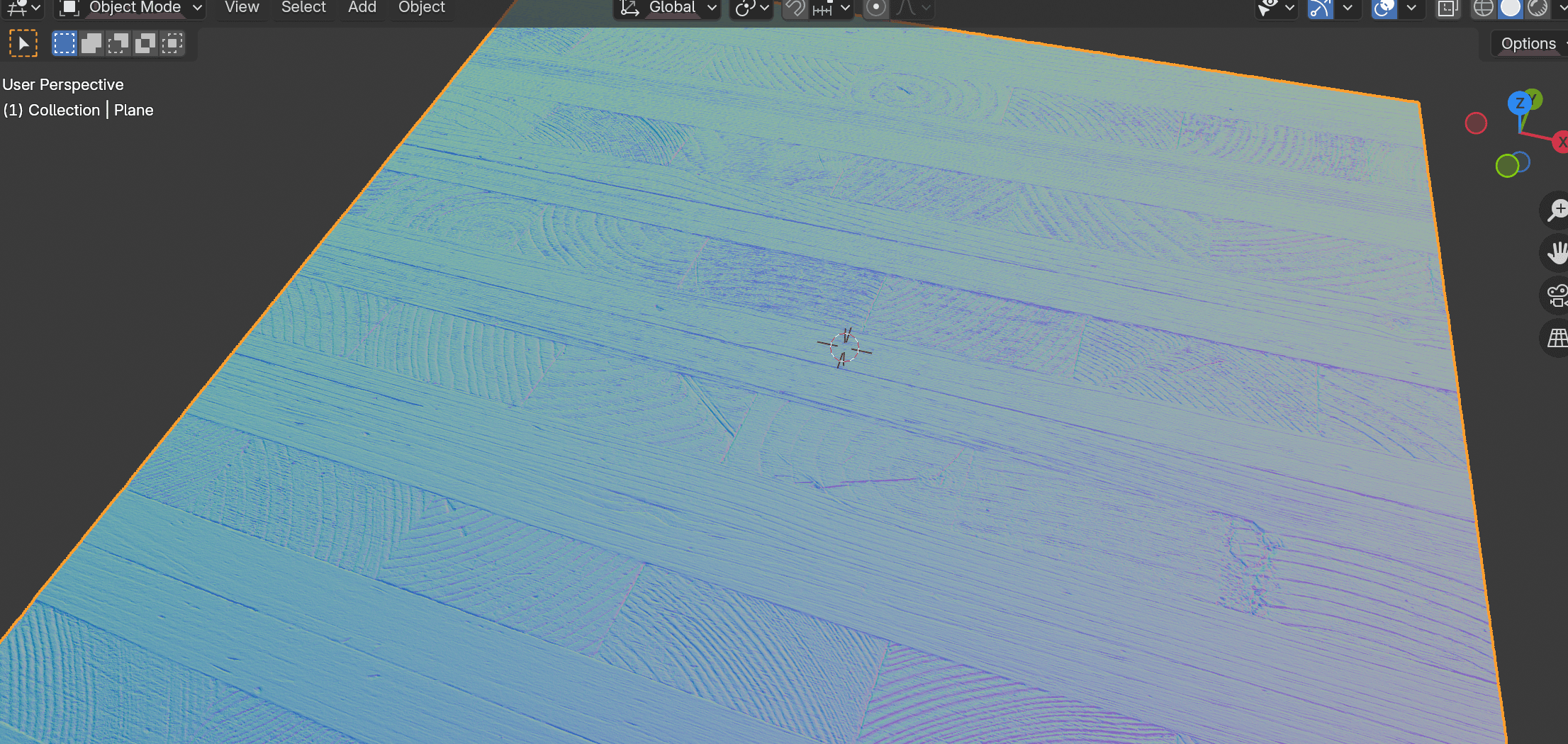Expand the overlays options dropdown arrow
The height and width of the screenshot is (744, 1568).
point(1411,8)
